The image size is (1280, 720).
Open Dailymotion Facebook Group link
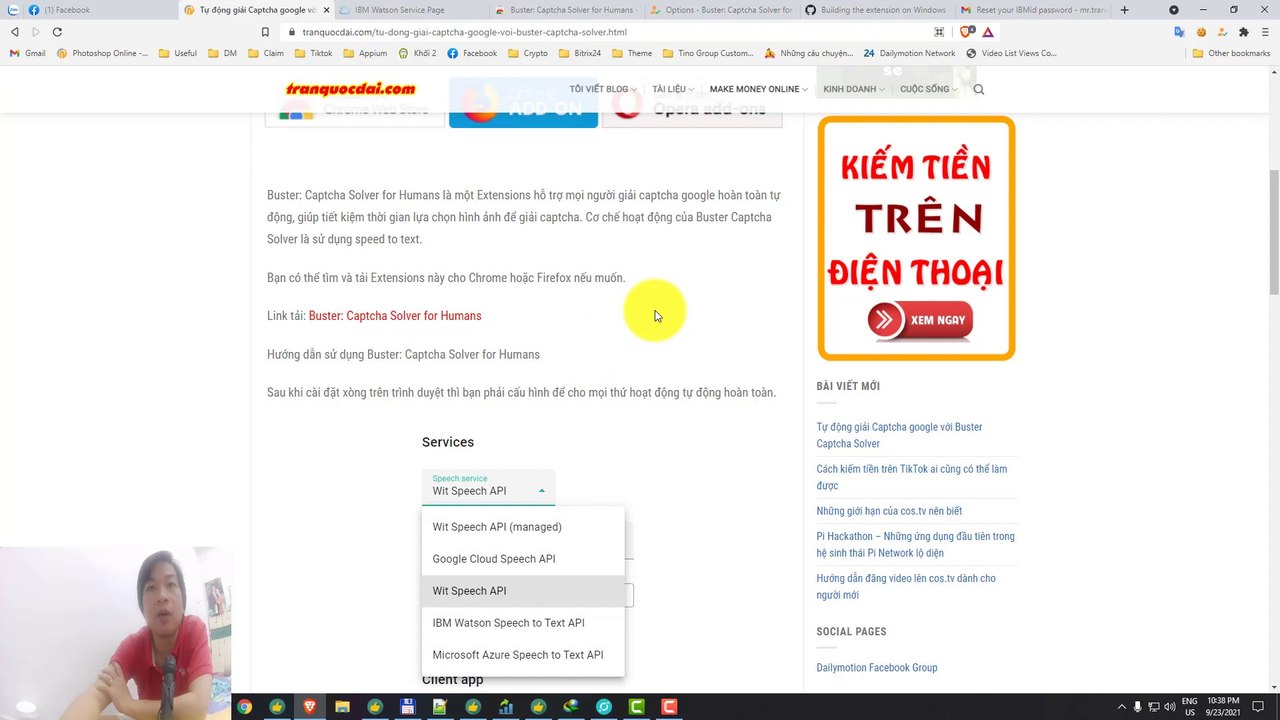(x=877, y=668)
